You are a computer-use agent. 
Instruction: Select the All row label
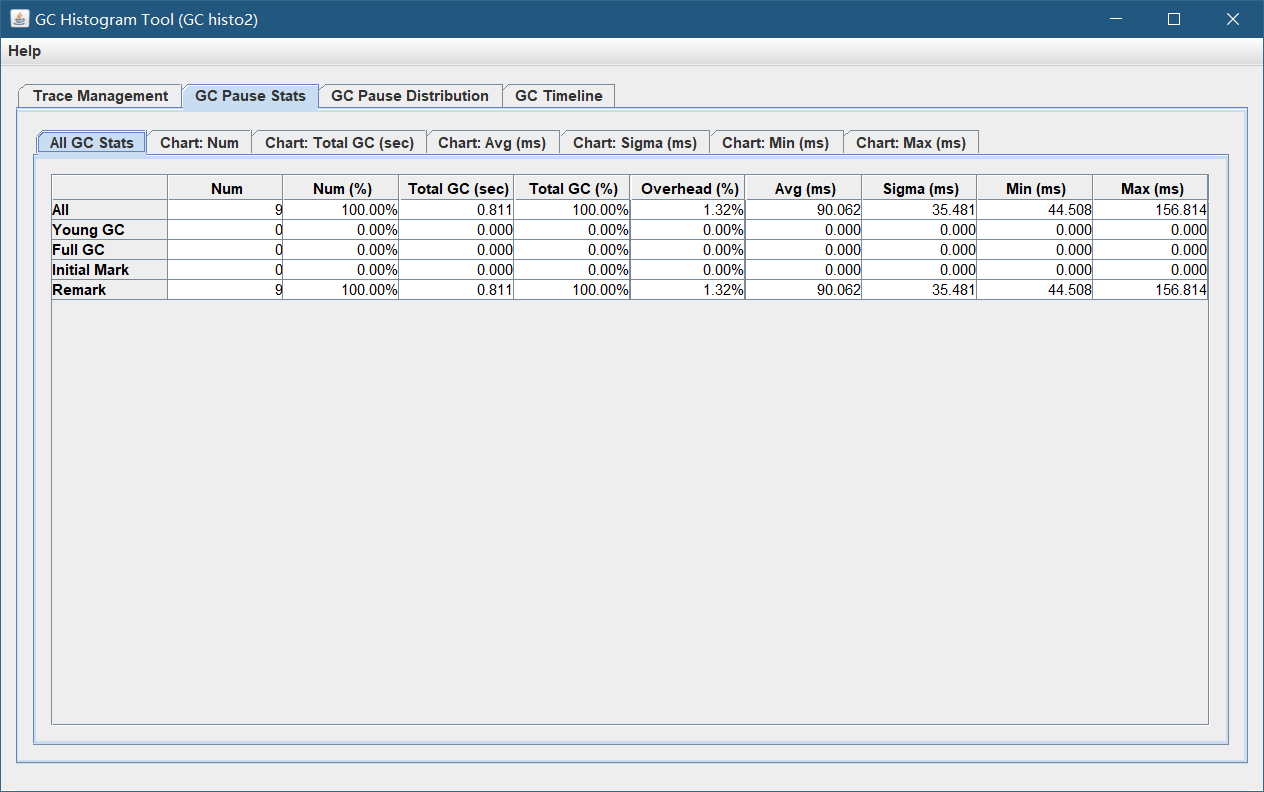[110, 210]
